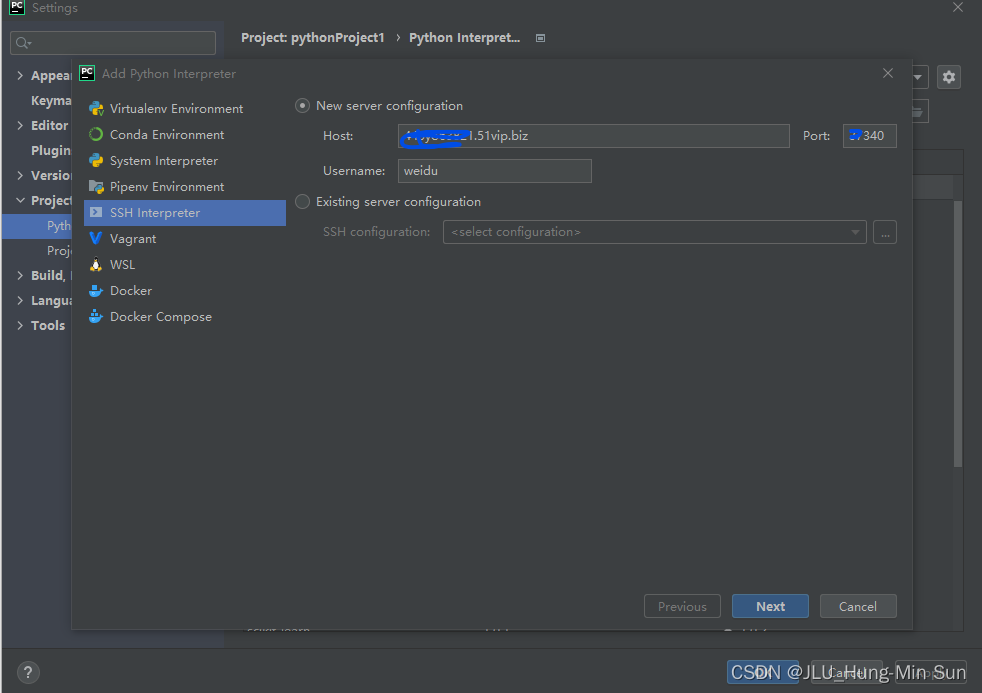Choose Vagrant interpreter type
This screenshot has width=982, height=693.
click(185, 239)
